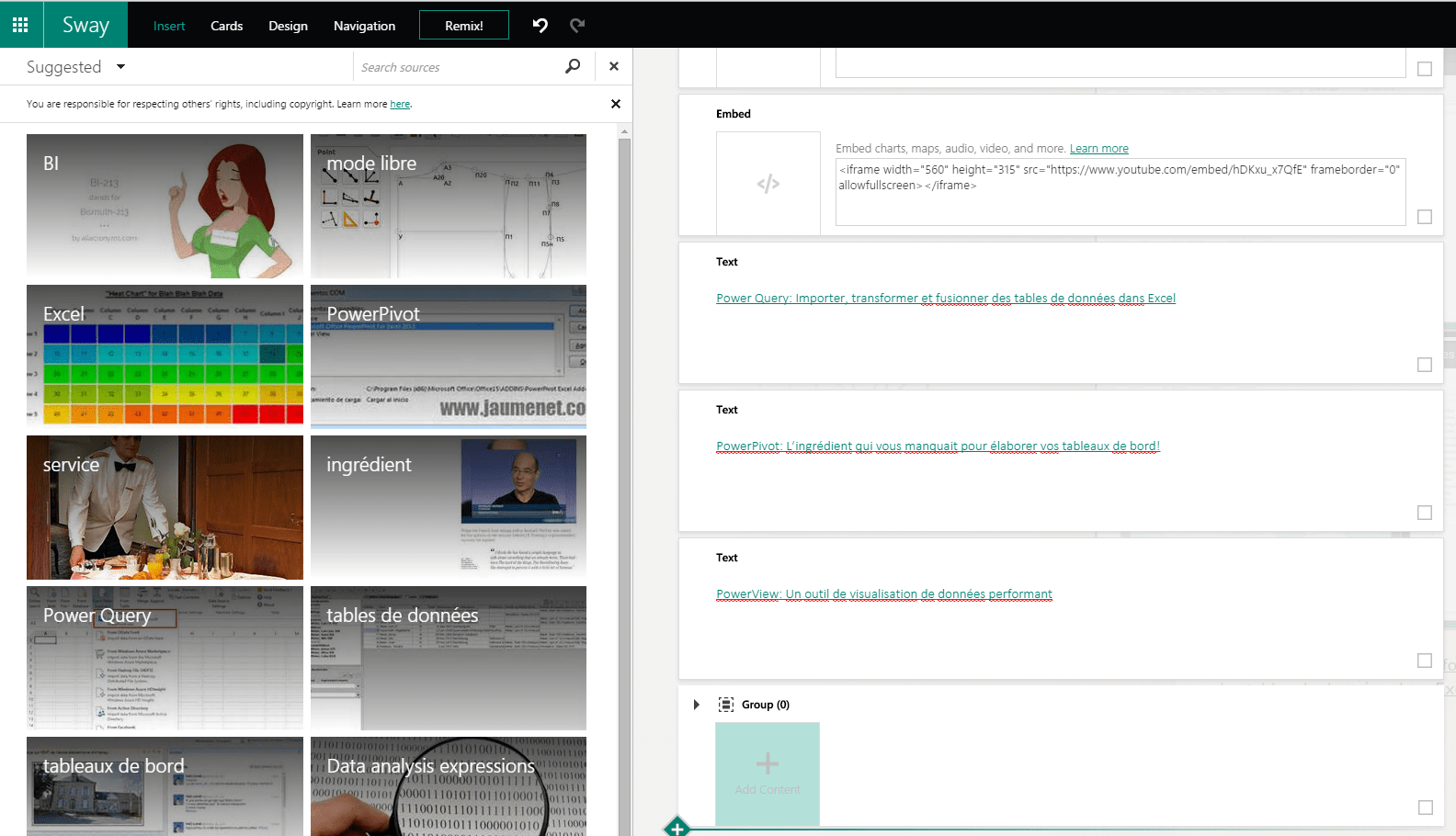Viewport: 1456px width, 836px height.
Task: Click the green add card plus icon
Action: (677, 828)
